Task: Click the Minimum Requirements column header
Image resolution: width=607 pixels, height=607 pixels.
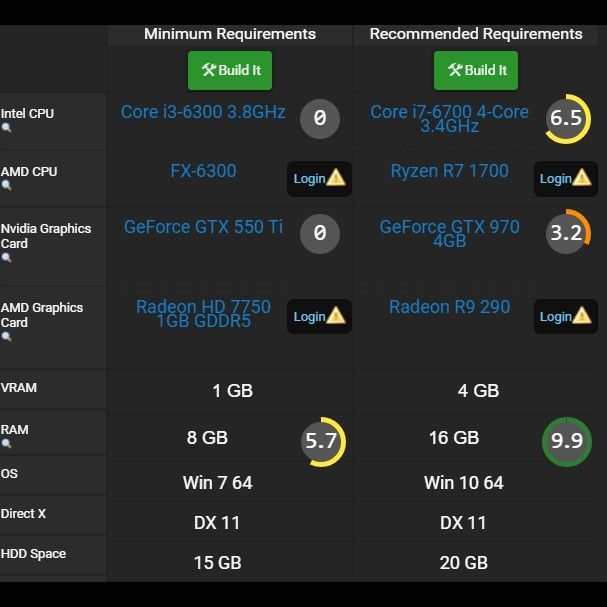Action: [230, 34]
